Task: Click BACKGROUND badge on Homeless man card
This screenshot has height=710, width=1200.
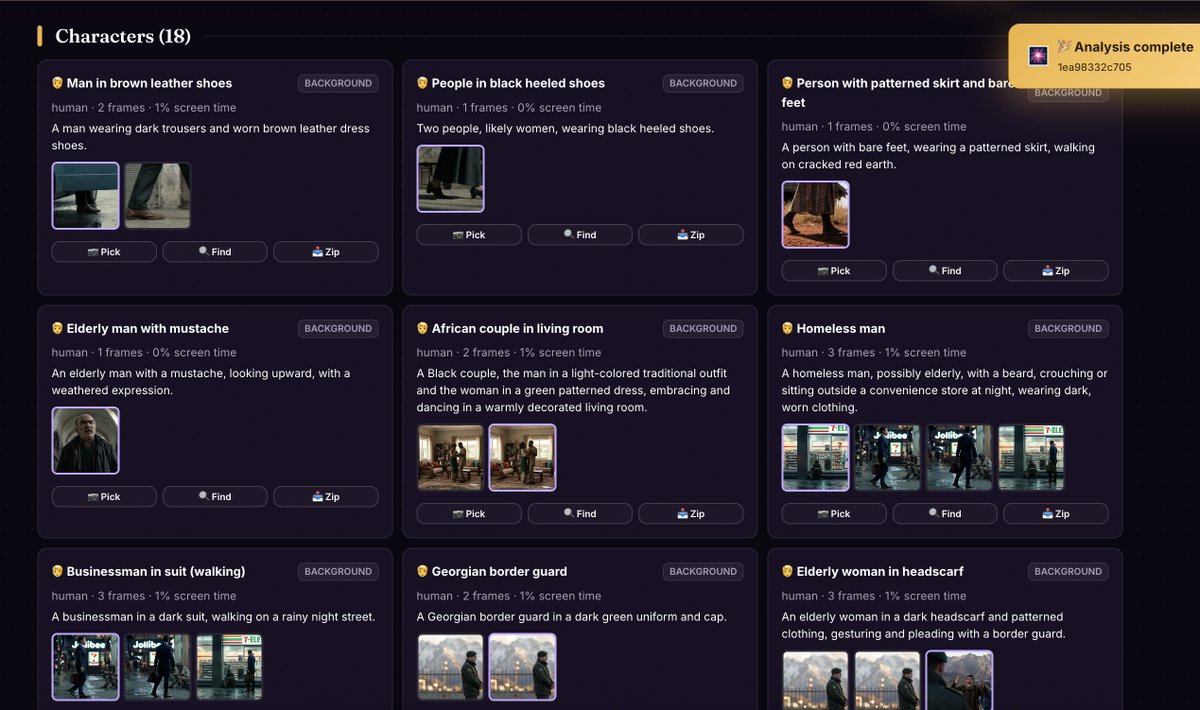Action: [1068, 328]
